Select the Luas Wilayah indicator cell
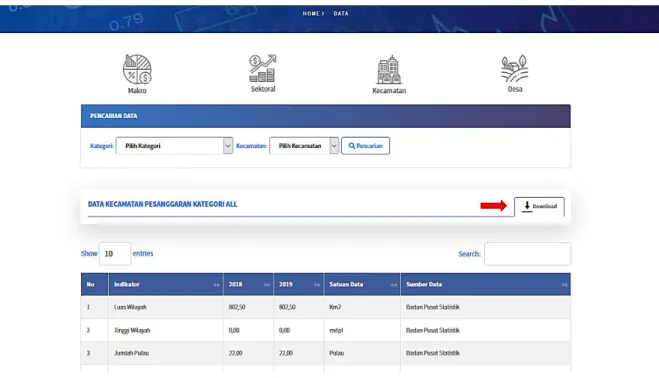The width and height of the screenshot is (659, 378). point(166,307)
